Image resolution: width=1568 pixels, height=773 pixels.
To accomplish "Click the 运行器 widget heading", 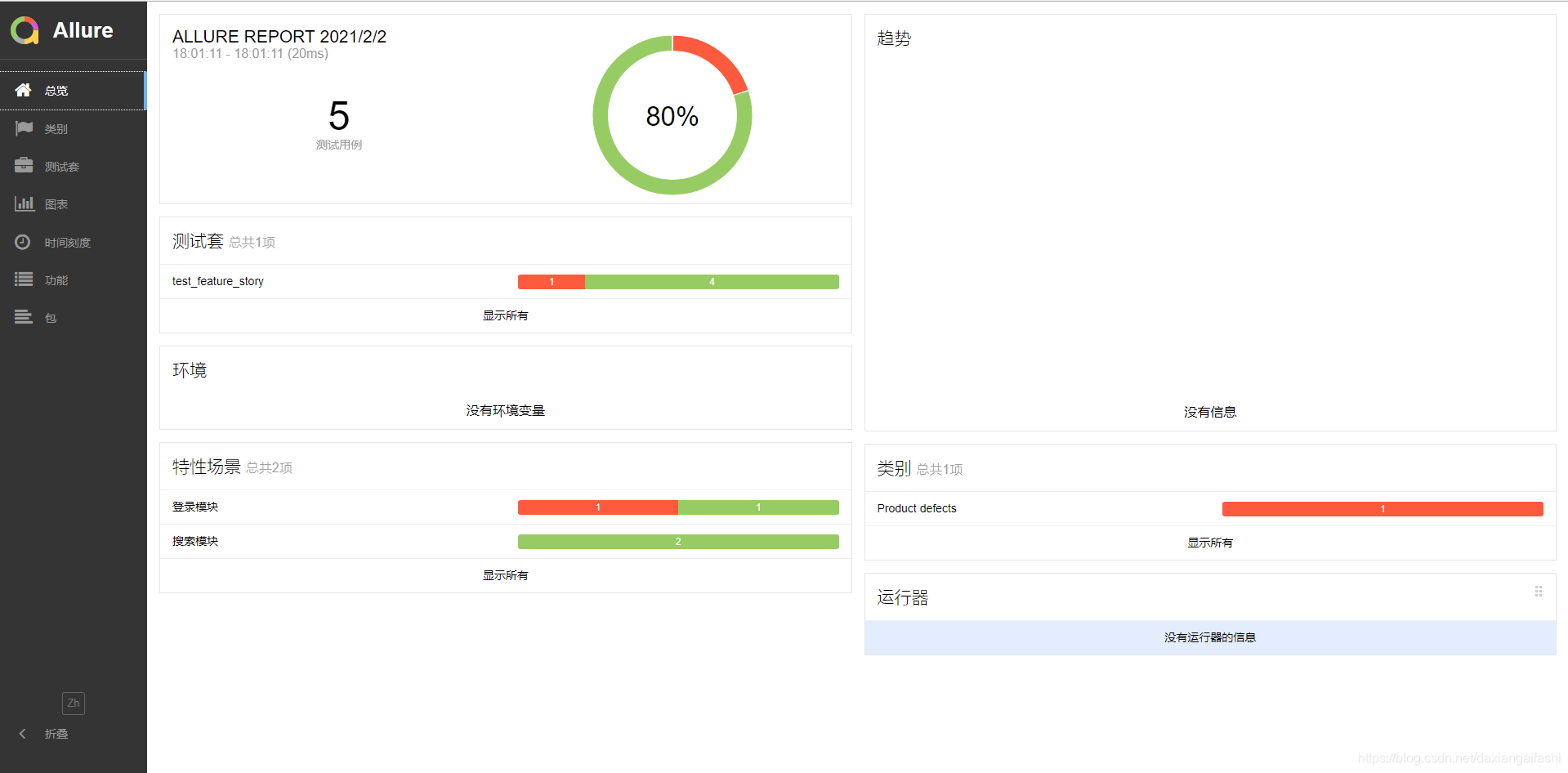I will tap(903, 597).
